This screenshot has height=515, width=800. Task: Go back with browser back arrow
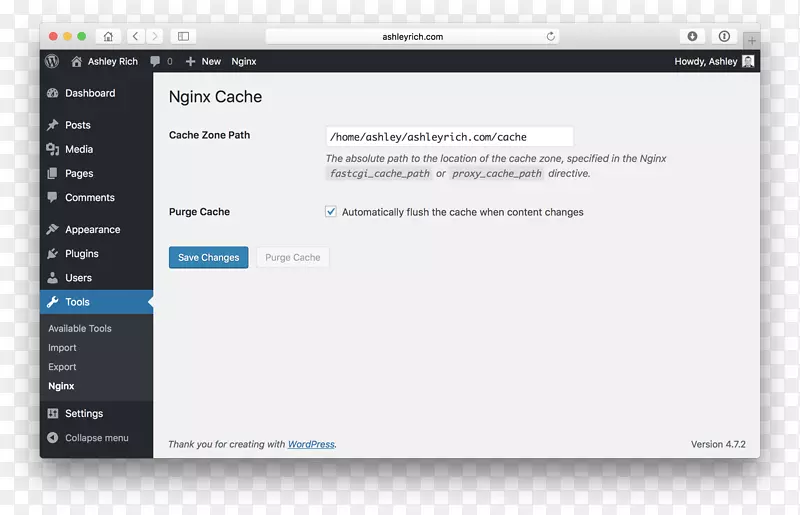coord(135,36)
